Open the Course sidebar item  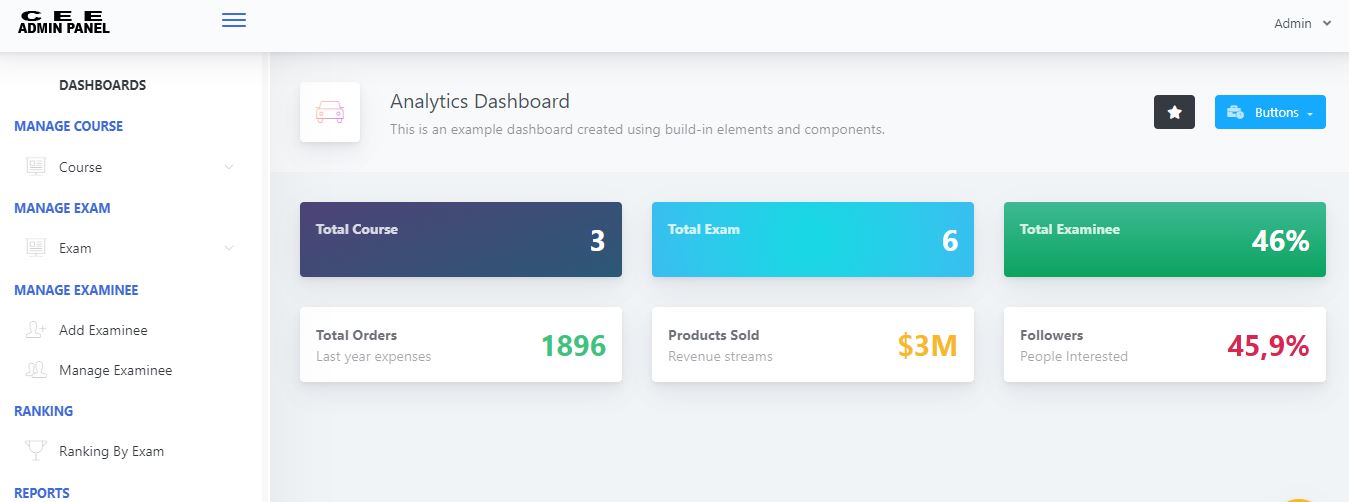(131, 167)
